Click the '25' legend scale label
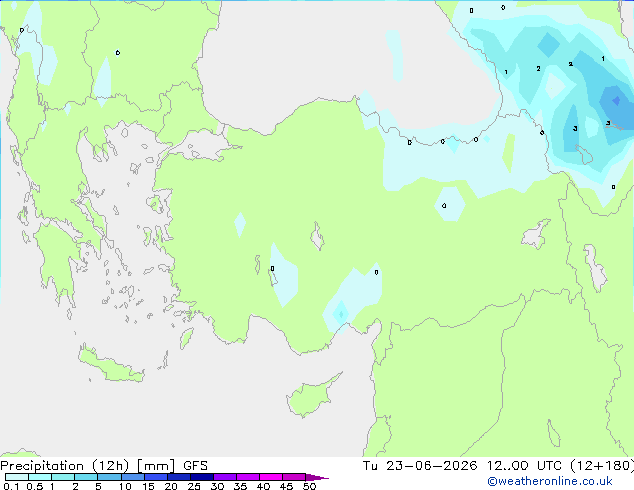The width and height of the screenshot is (634, 490). pos(194,486)
